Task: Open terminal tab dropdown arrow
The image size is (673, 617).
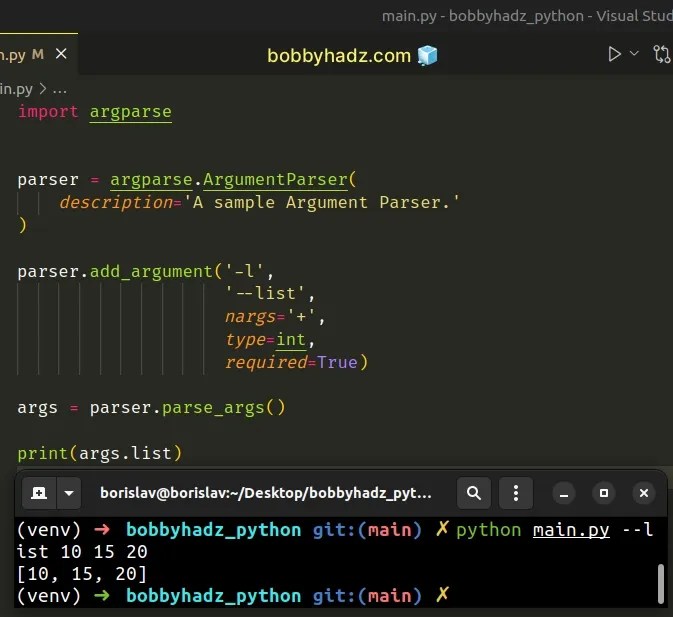Action: tap(69, 493)
